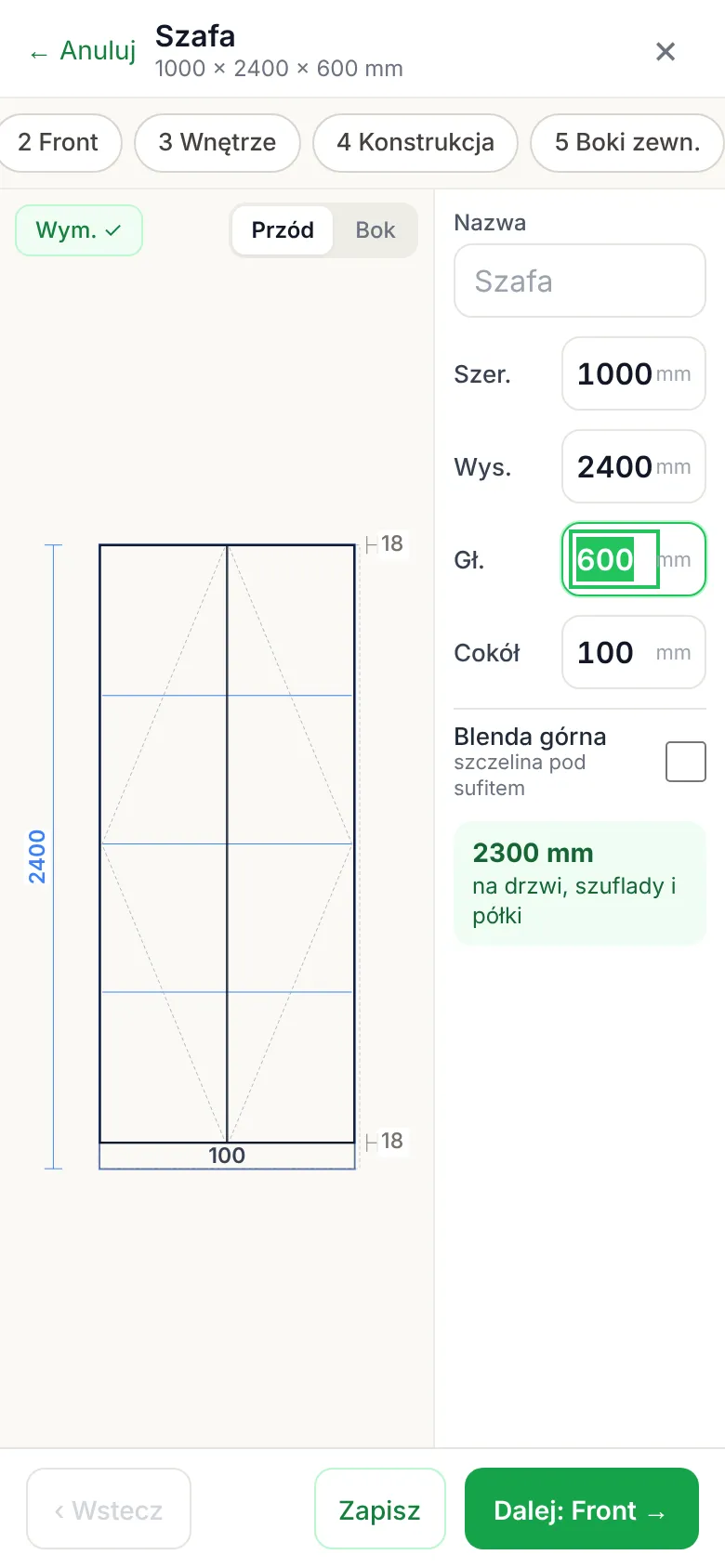This screenshot has width=725, height=1568.
Task: Toggle the Wym. dimensions chip
Action: click(79, 230)
